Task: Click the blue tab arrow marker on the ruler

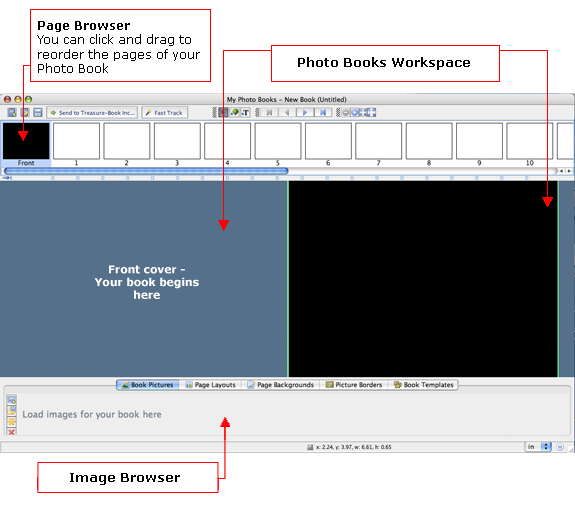Action: [7, 178]
